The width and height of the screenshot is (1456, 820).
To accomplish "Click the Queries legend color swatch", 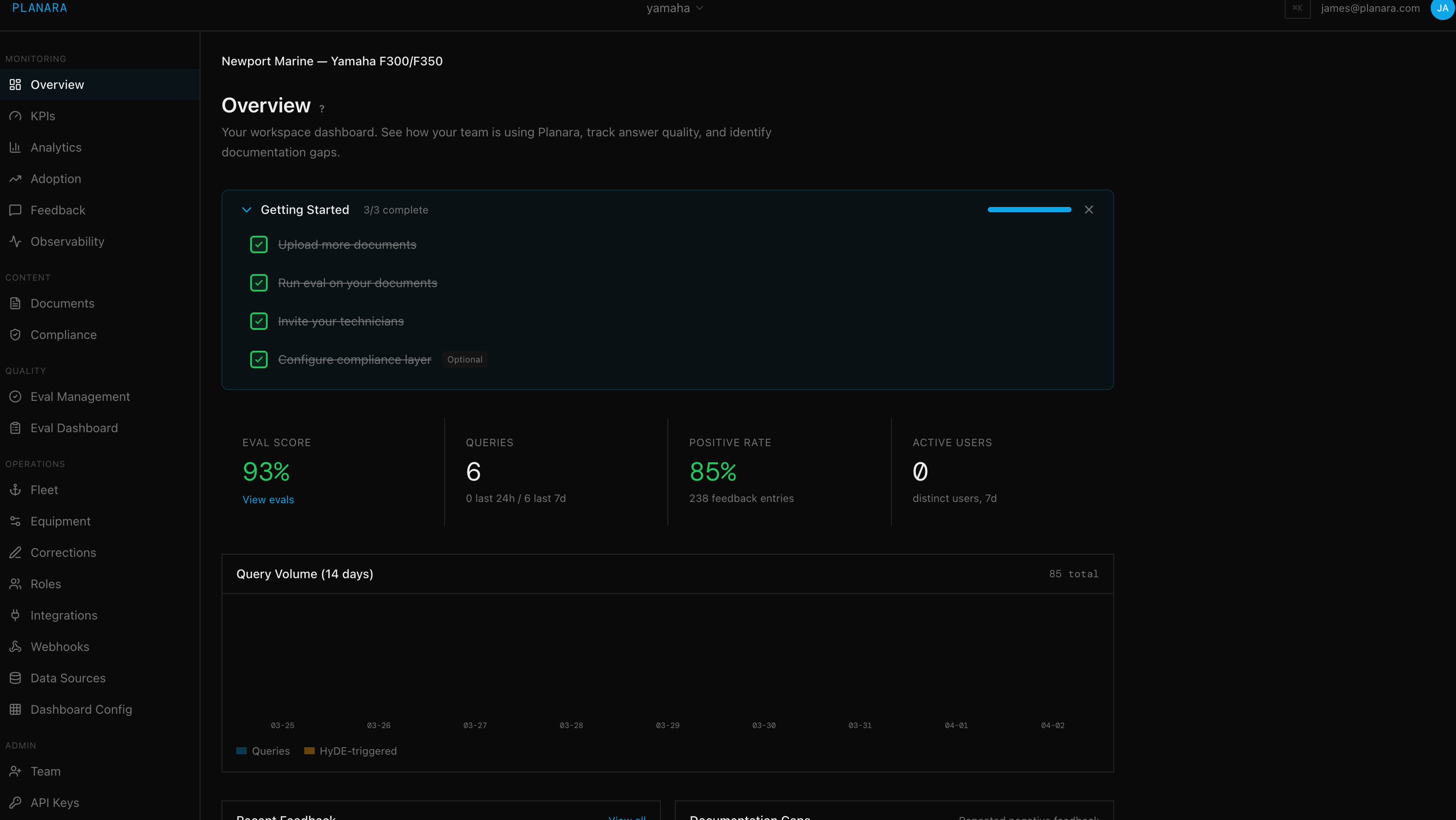I will (242, 751).
